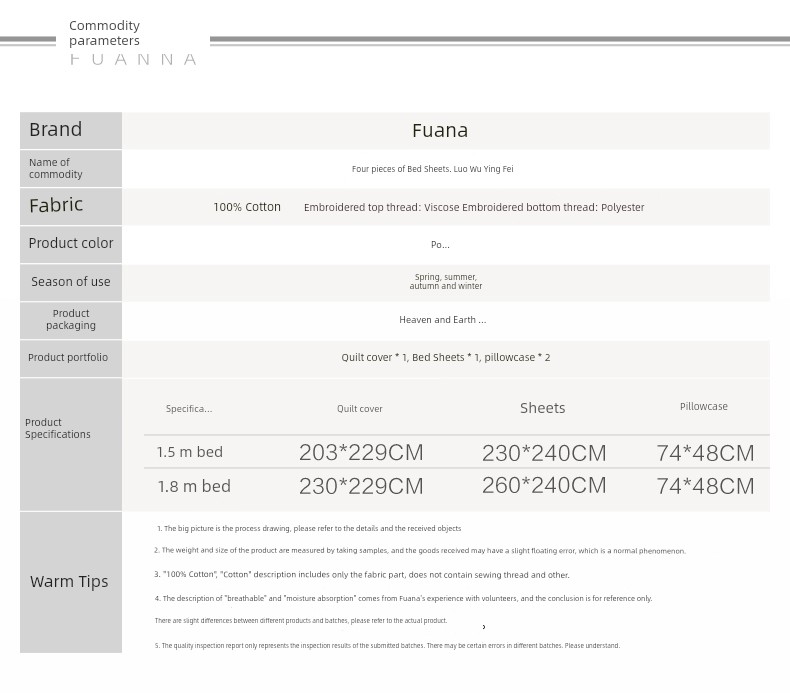The width and height of the screenshot is (790, 693).
Task: Select the 'Product Specifications' label
Action: [x=58, y=428]
